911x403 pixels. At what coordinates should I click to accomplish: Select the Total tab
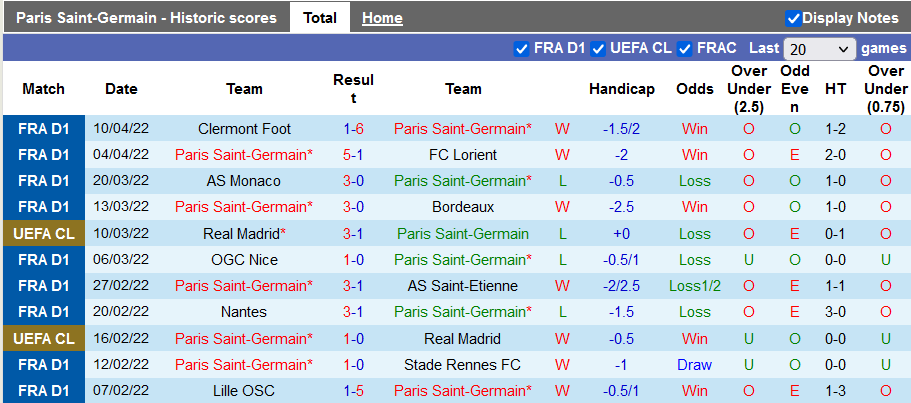point(320,18)
